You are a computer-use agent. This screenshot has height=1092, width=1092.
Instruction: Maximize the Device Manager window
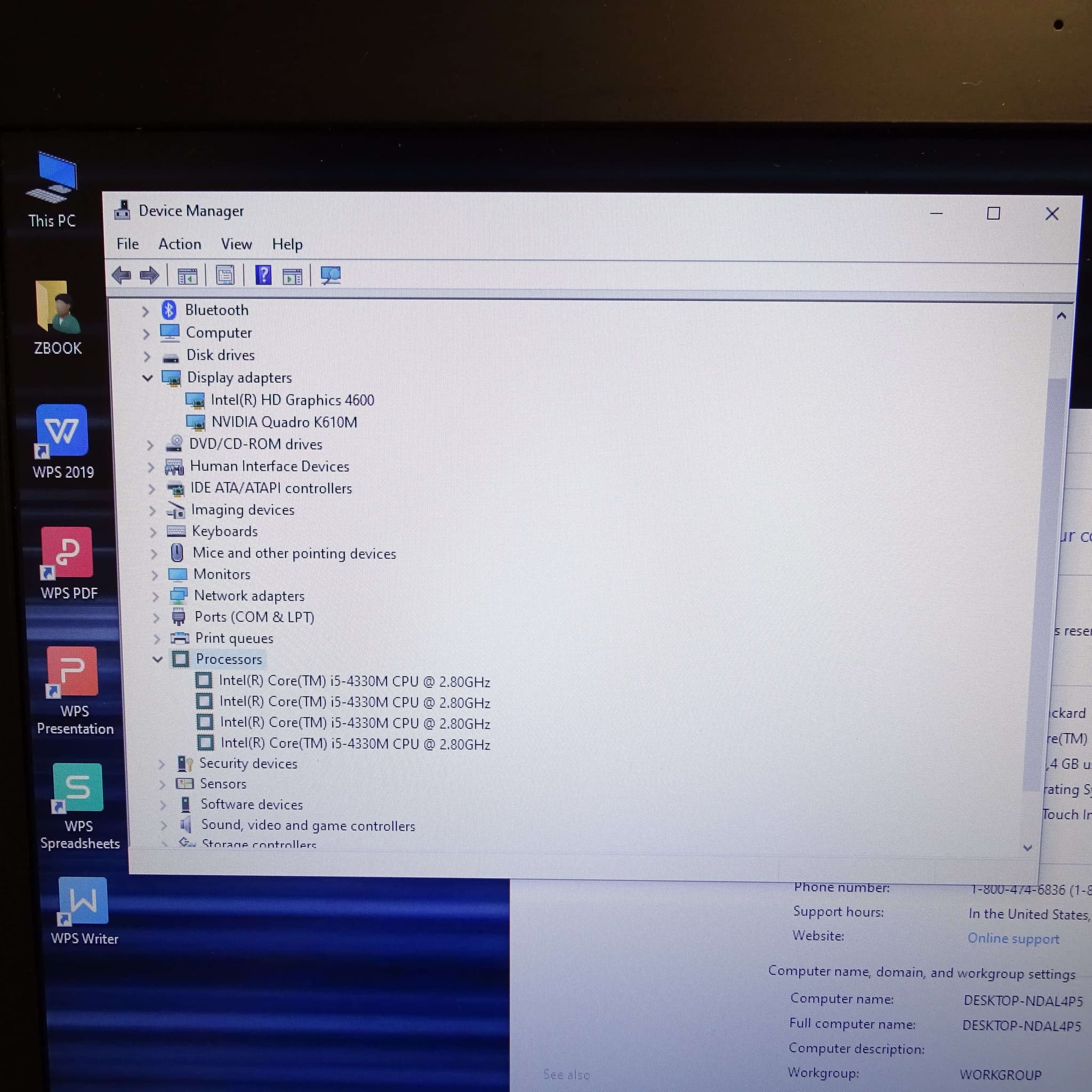pyautogui.click(x=993, y=213)
